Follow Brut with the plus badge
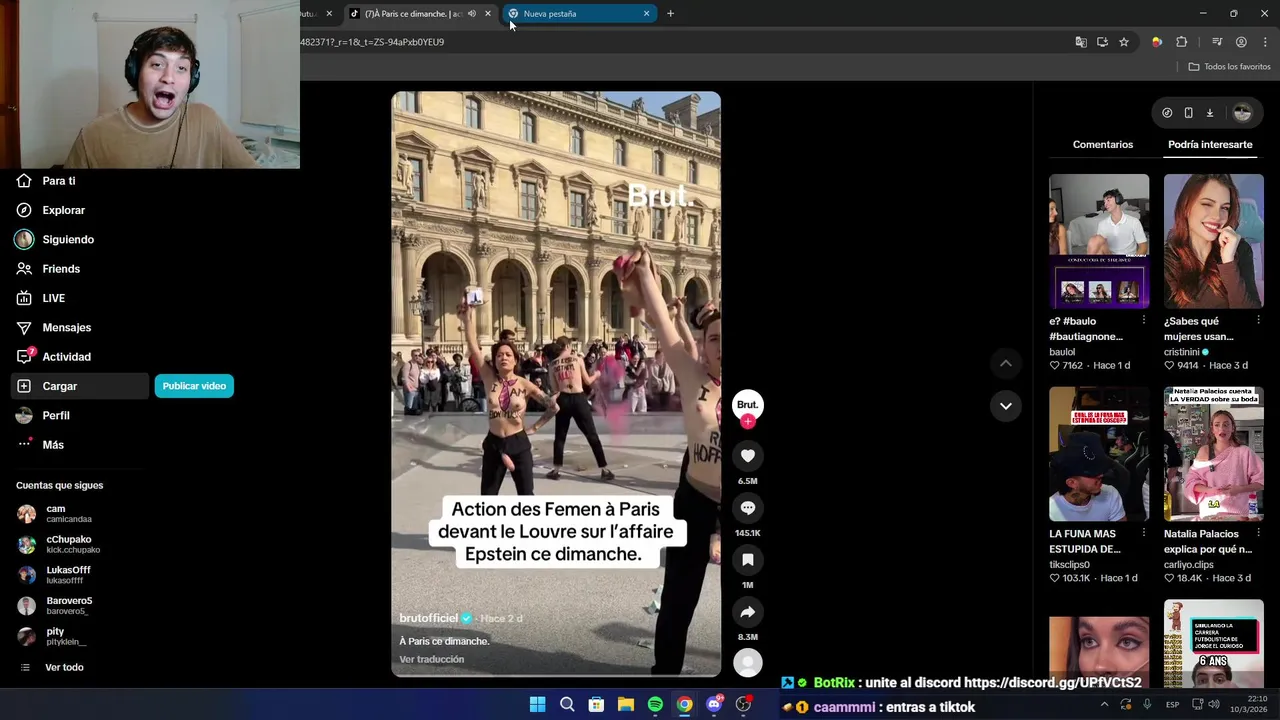 pos(748,421)
